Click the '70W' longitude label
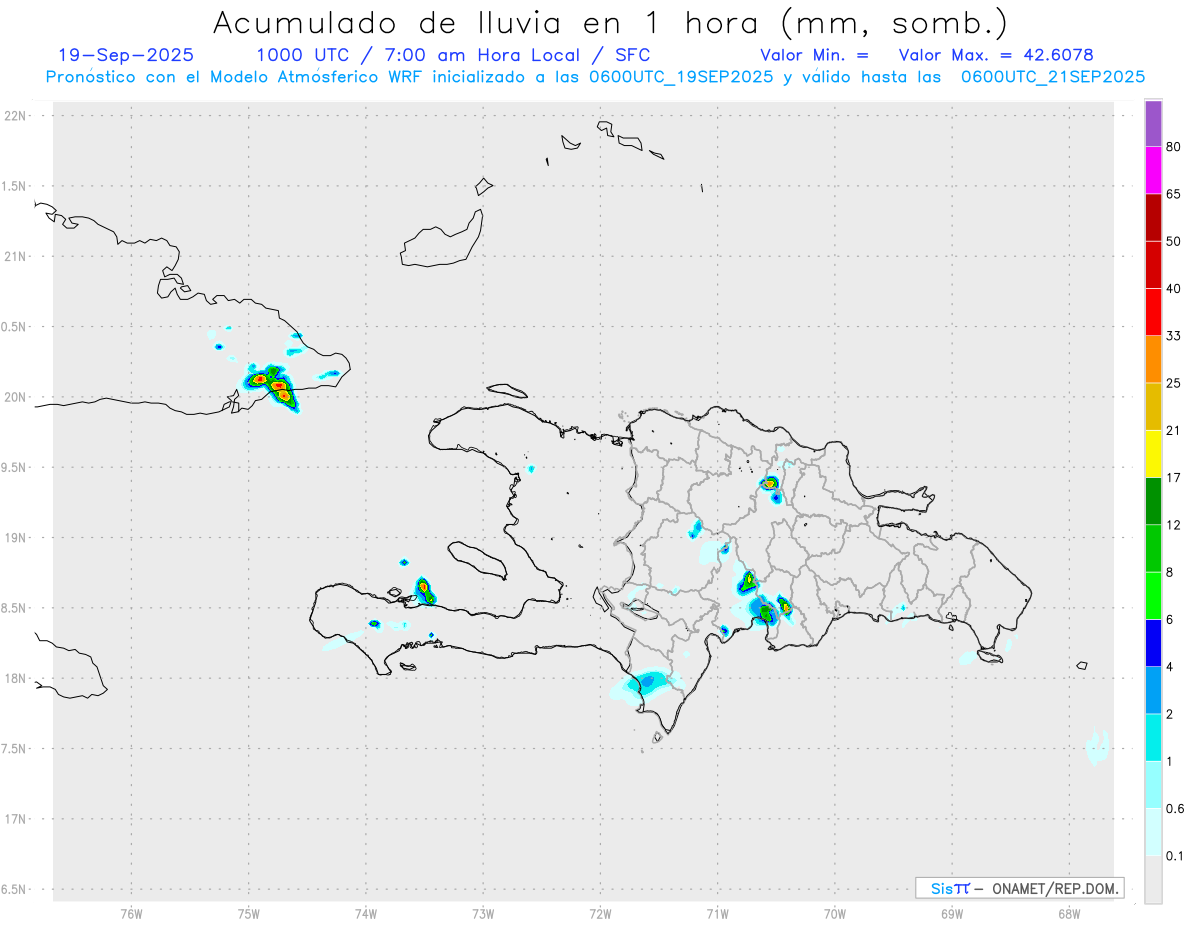The image size is (1200, 927). pos(834,914)
